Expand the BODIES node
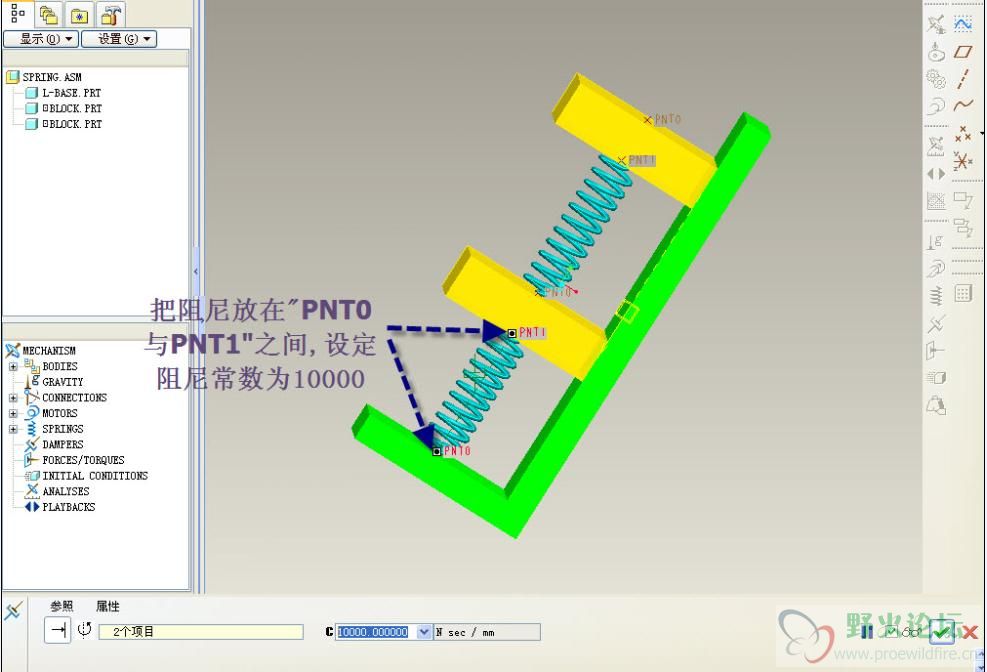The height and width of the screenshot is (672, 987). pos(13,366)
